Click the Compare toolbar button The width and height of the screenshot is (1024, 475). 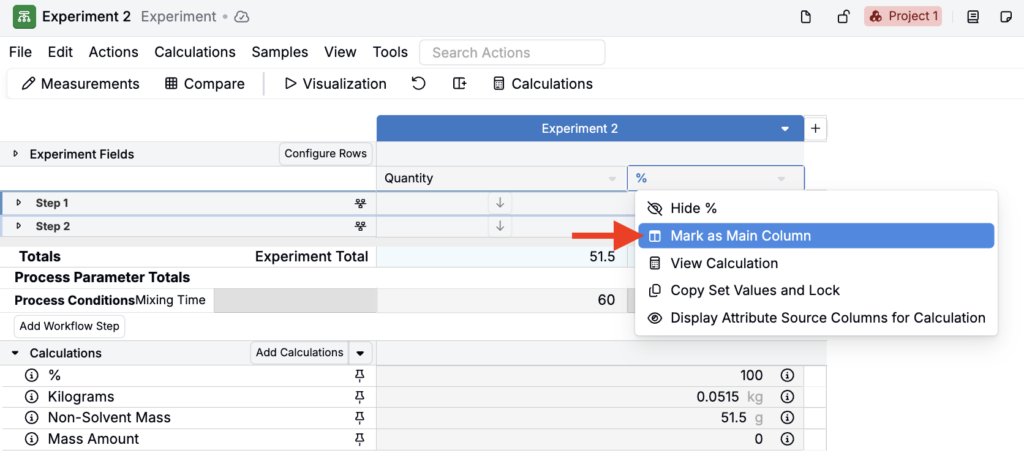tap(204, 84)
